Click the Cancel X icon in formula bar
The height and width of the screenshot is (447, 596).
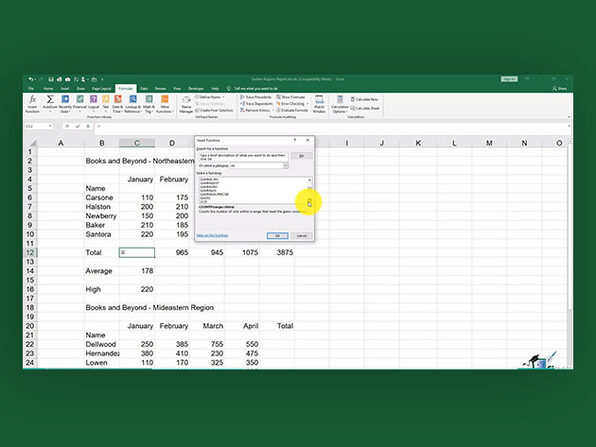[67, 126]
